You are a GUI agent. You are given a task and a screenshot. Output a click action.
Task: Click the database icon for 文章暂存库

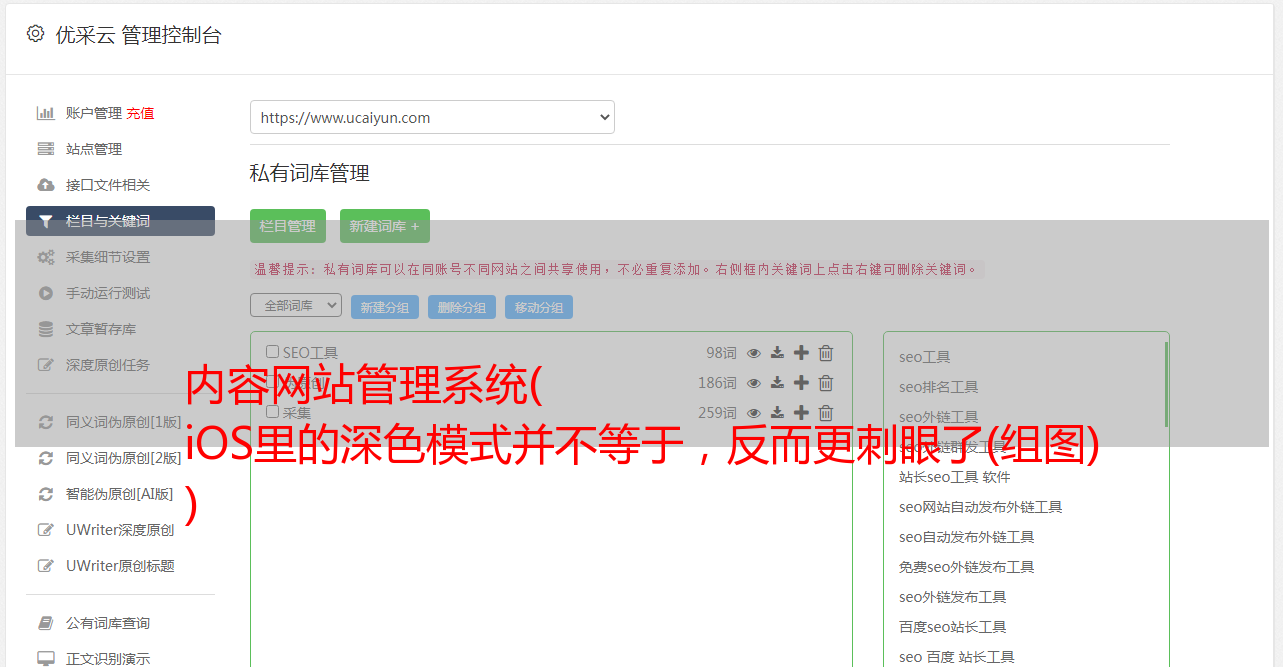pos(45,329)
